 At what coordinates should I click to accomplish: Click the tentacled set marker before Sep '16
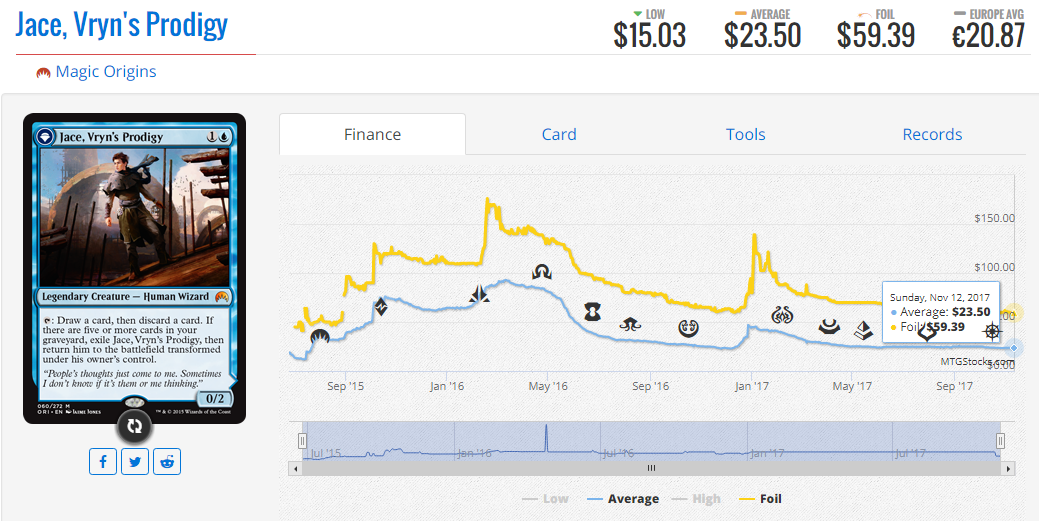[x=629, y=324]
